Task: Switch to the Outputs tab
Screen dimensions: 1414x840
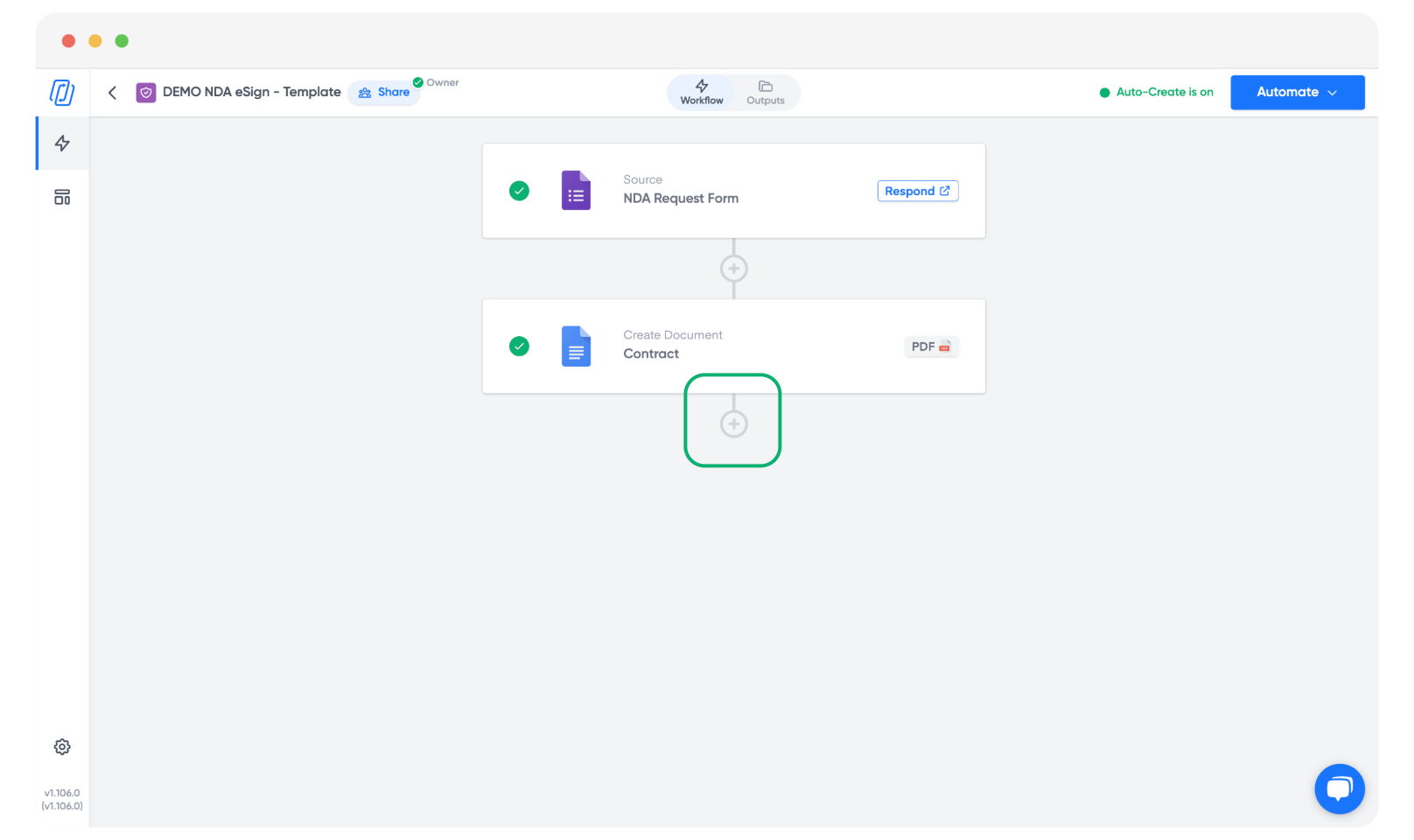Action: tap(766, 92)
